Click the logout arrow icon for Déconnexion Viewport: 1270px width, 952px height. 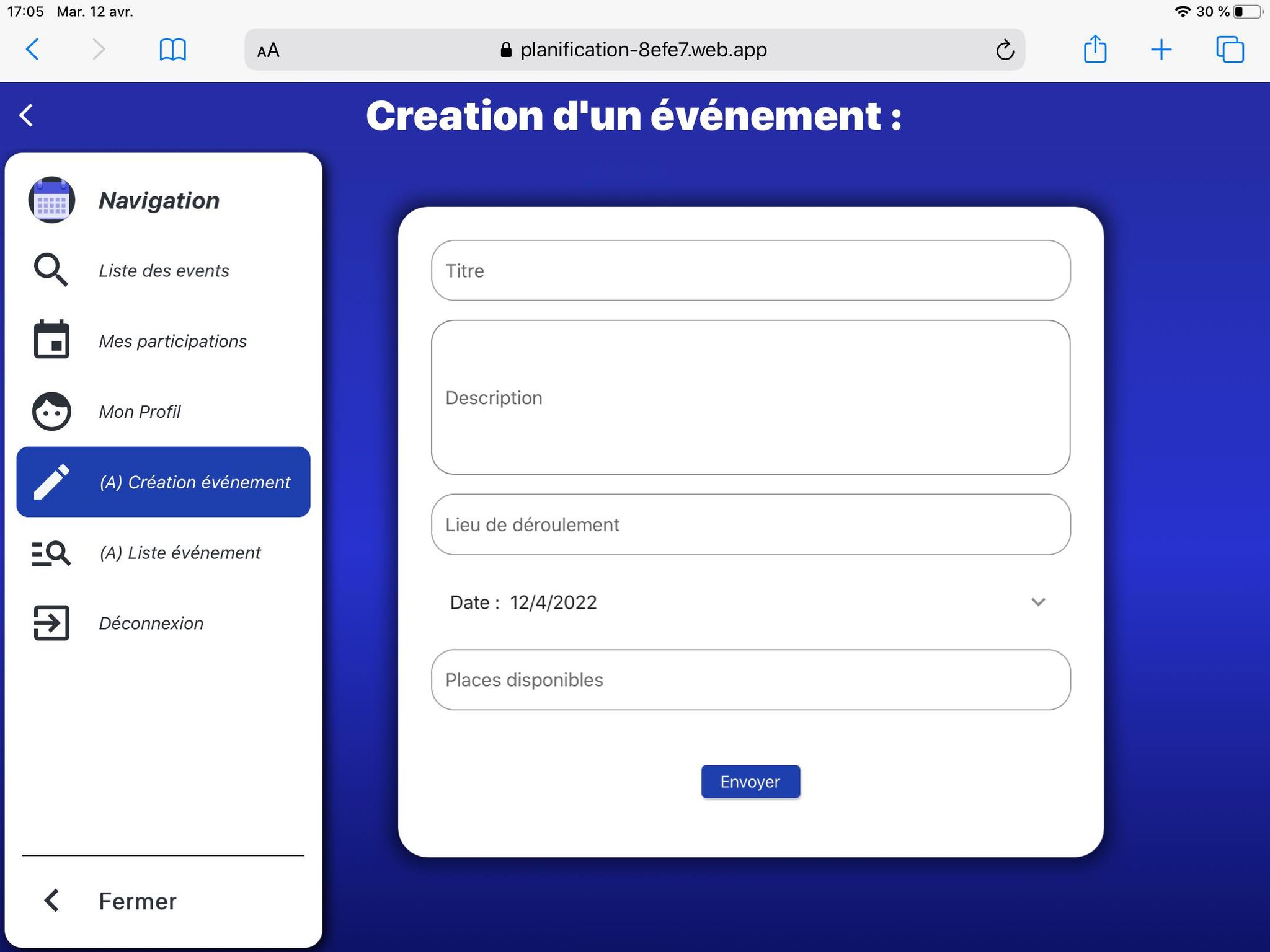coord(51,623)
